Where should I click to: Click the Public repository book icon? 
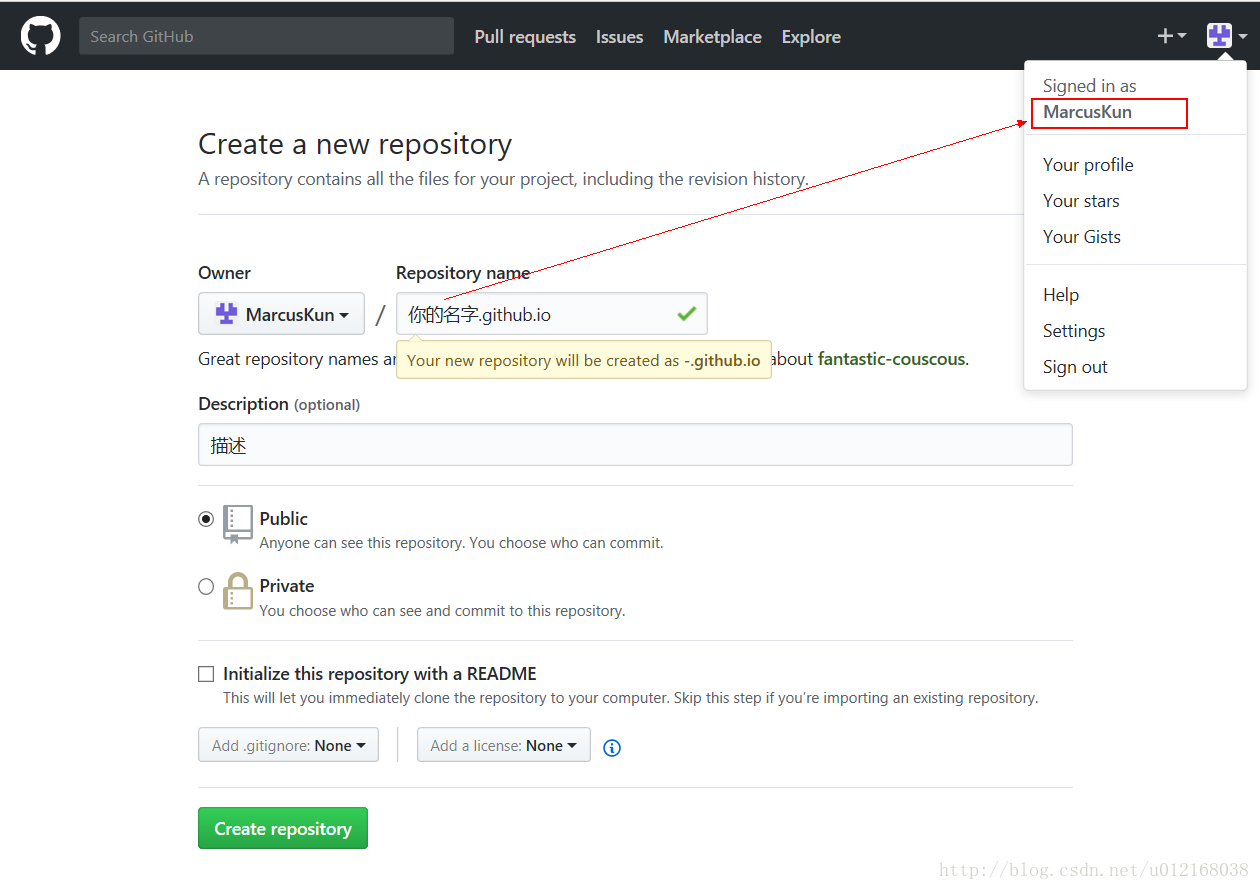coord(238,523)
